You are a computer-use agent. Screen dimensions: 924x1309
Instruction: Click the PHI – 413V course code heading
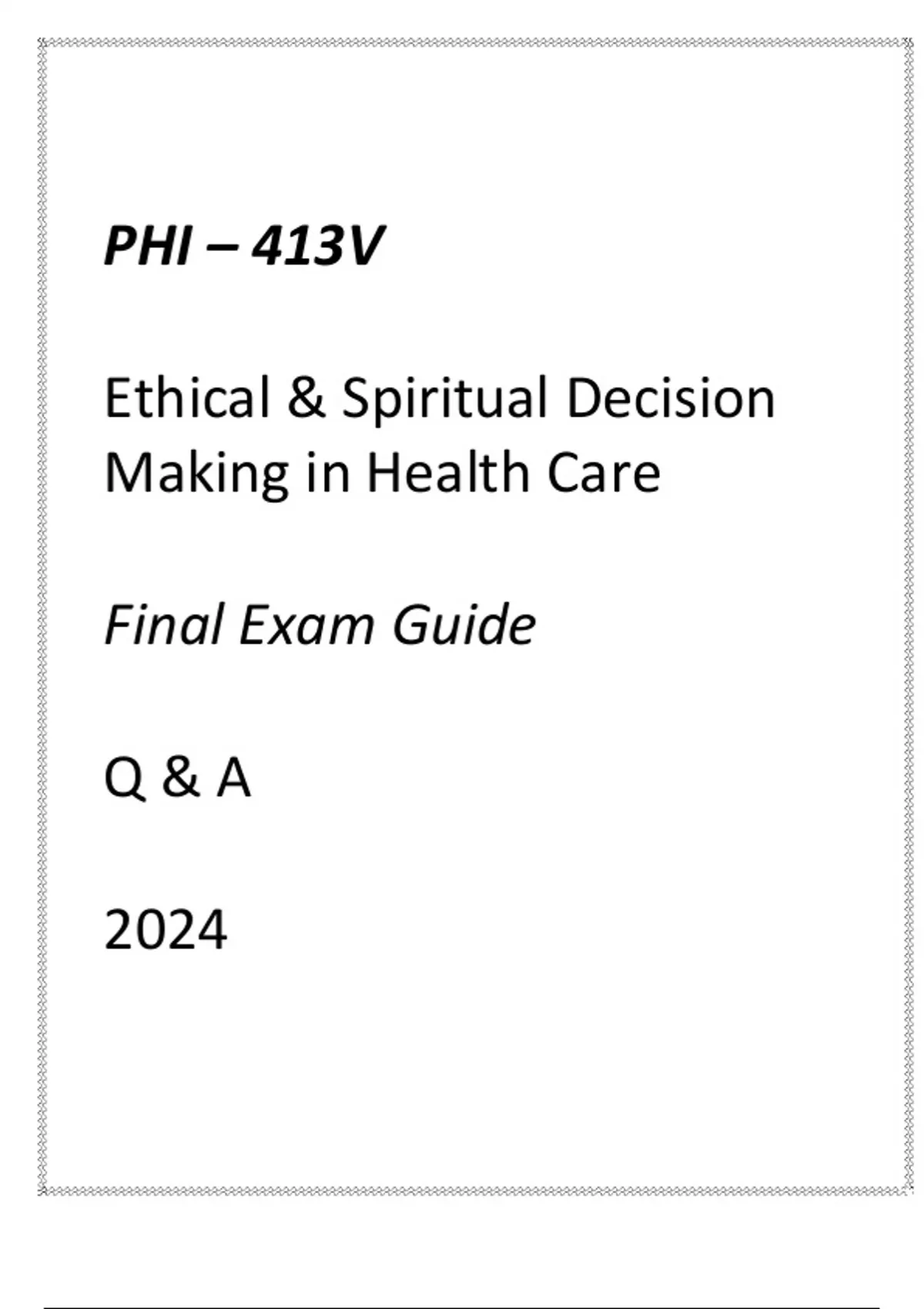tap(243, 246)
